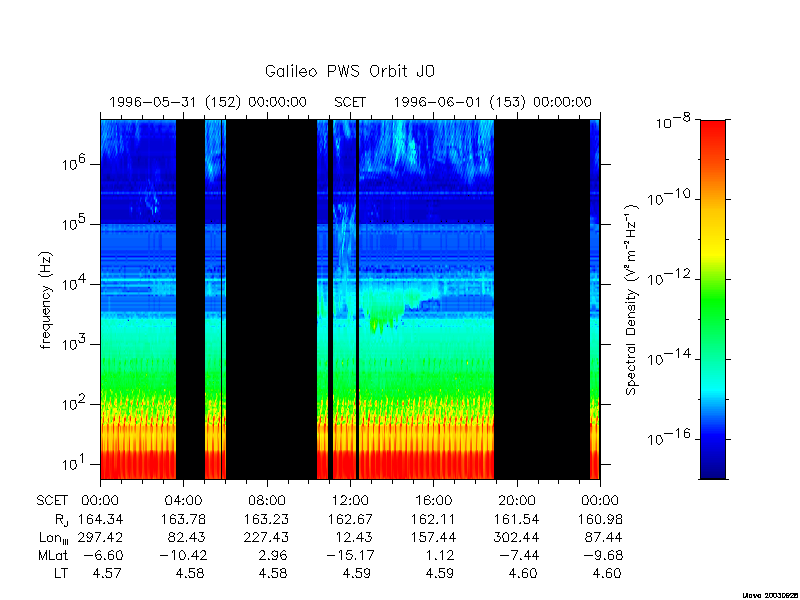Click the '04:00' time tick label

(183, 501)
